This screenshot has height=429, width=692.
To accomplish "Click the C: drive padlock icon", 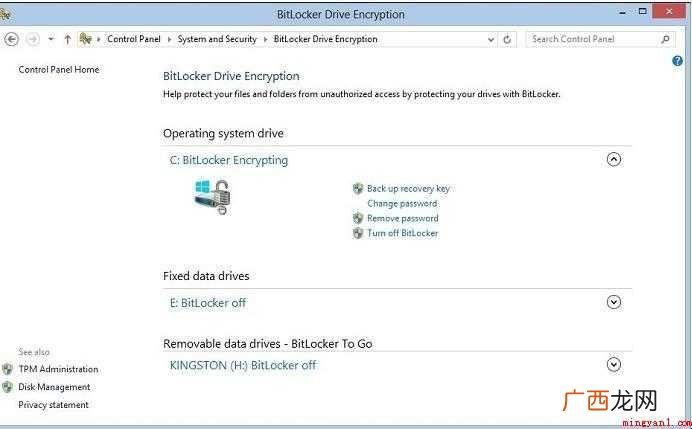I will (213, 196).
